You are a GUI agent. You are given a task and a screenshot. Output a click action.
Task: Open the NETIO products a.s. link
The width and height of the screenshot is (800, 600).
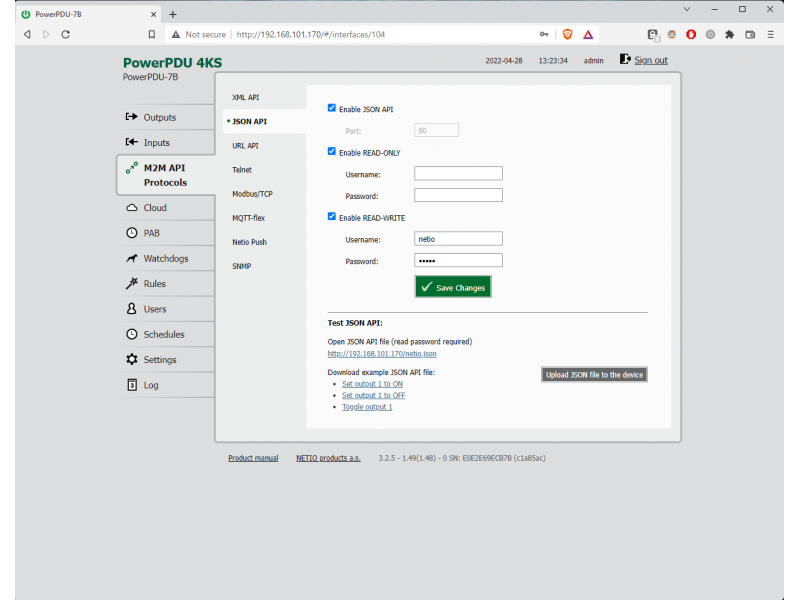click(329, 458)
